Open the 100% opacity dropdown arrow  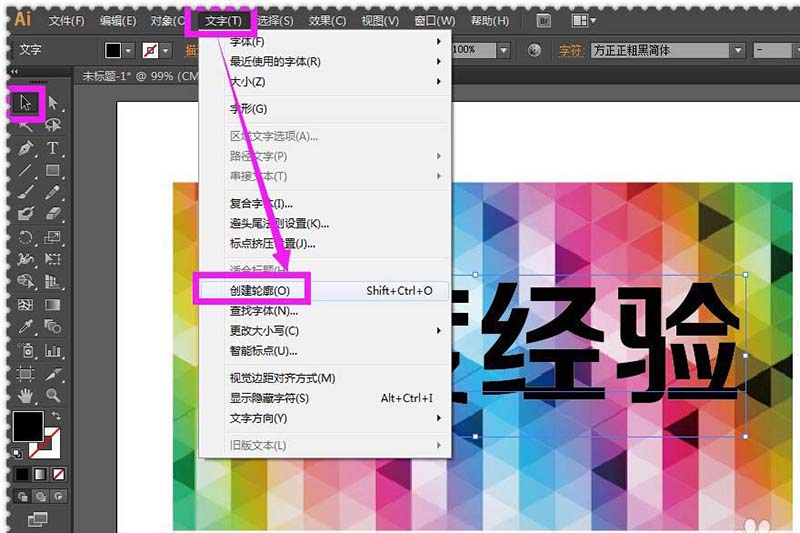(504, 50)
